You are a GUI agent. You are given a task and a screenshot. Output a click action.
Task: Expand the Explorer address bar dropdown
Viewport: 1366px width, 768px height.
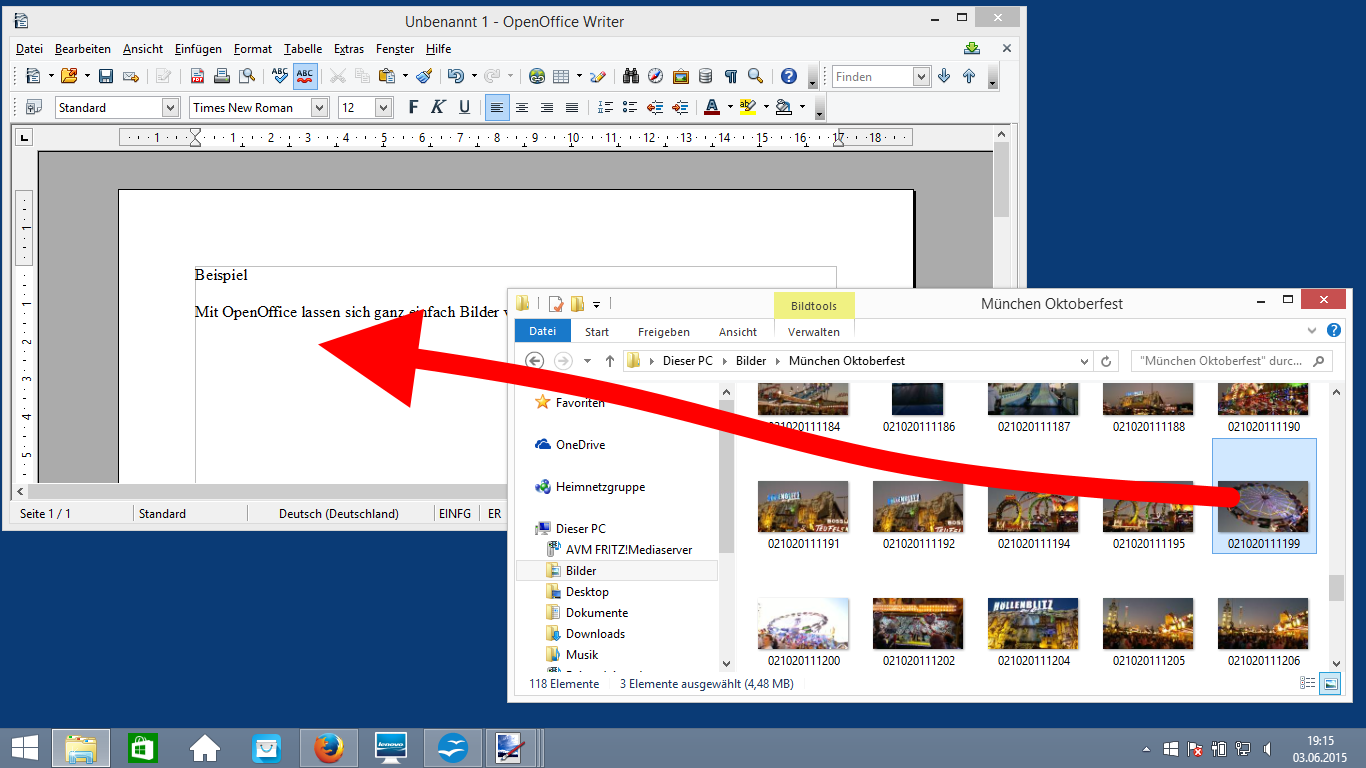pyautogui.click(x=1083, y=361)
